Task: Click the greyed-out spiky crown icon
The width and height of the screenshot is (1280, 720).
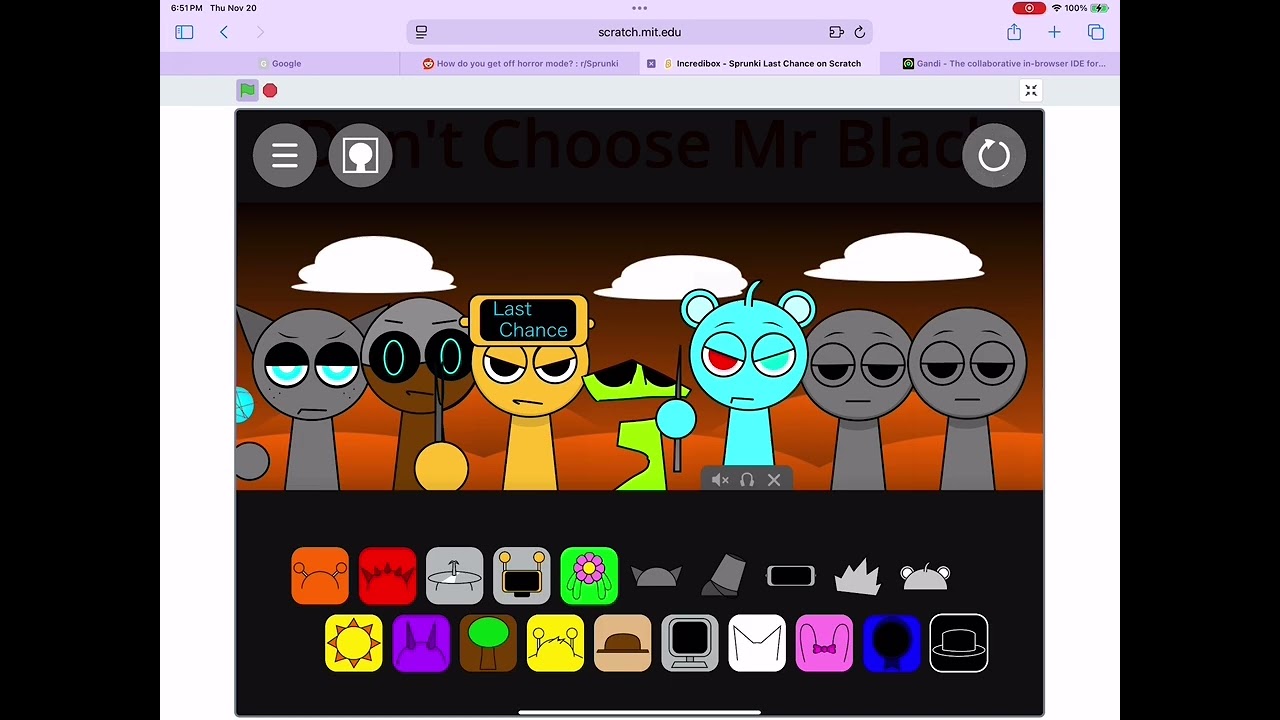Action: tap(857, 576)
